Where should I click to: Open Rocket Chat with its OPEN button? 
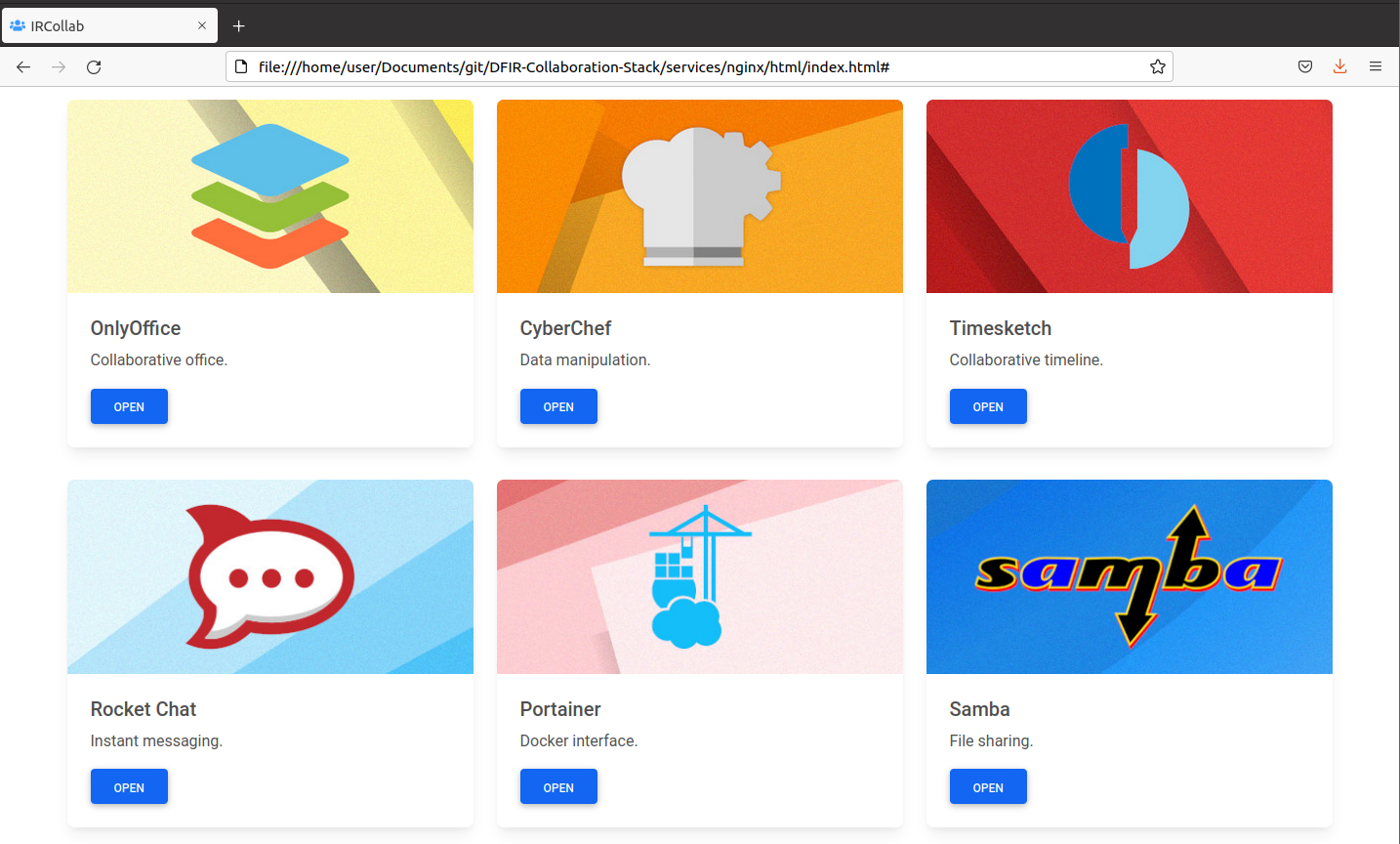129,787
